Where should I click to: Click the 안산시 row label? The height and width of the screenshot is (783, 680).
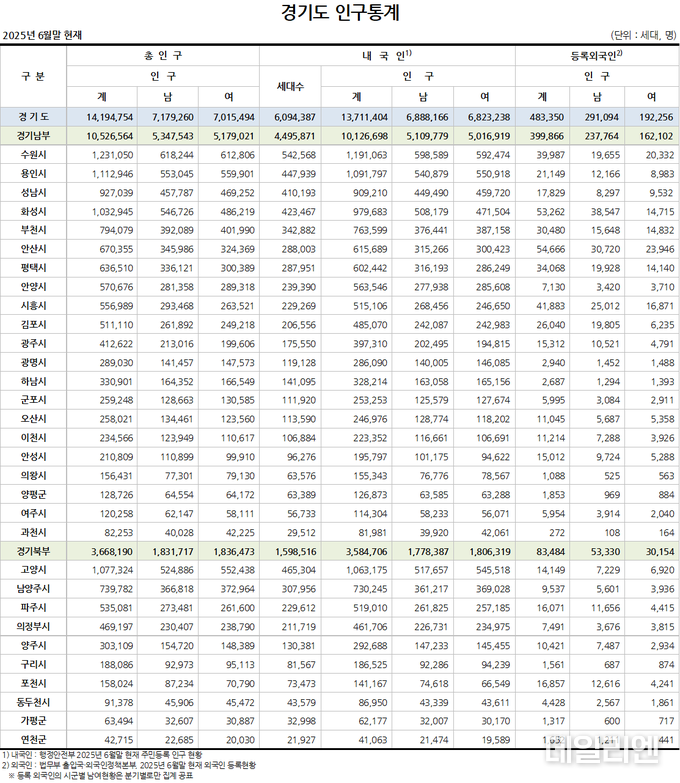click(x=33, y=249)
